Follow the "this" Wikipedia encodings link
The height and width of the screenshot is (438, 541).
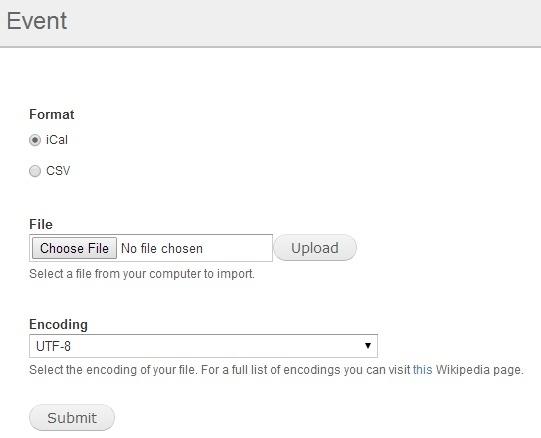click(x=422, y=370)
